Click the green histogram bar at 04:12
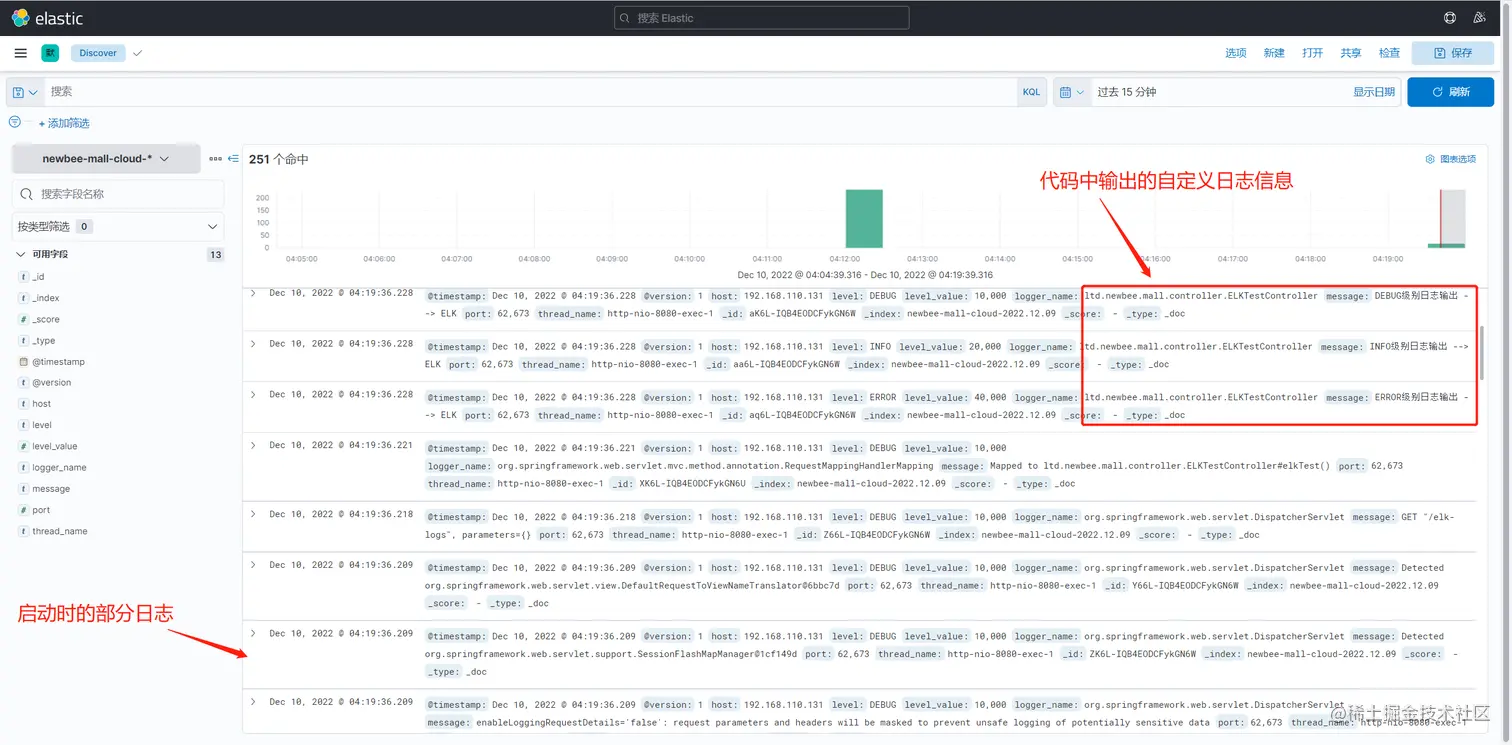1512x745 pixels. 864,217
